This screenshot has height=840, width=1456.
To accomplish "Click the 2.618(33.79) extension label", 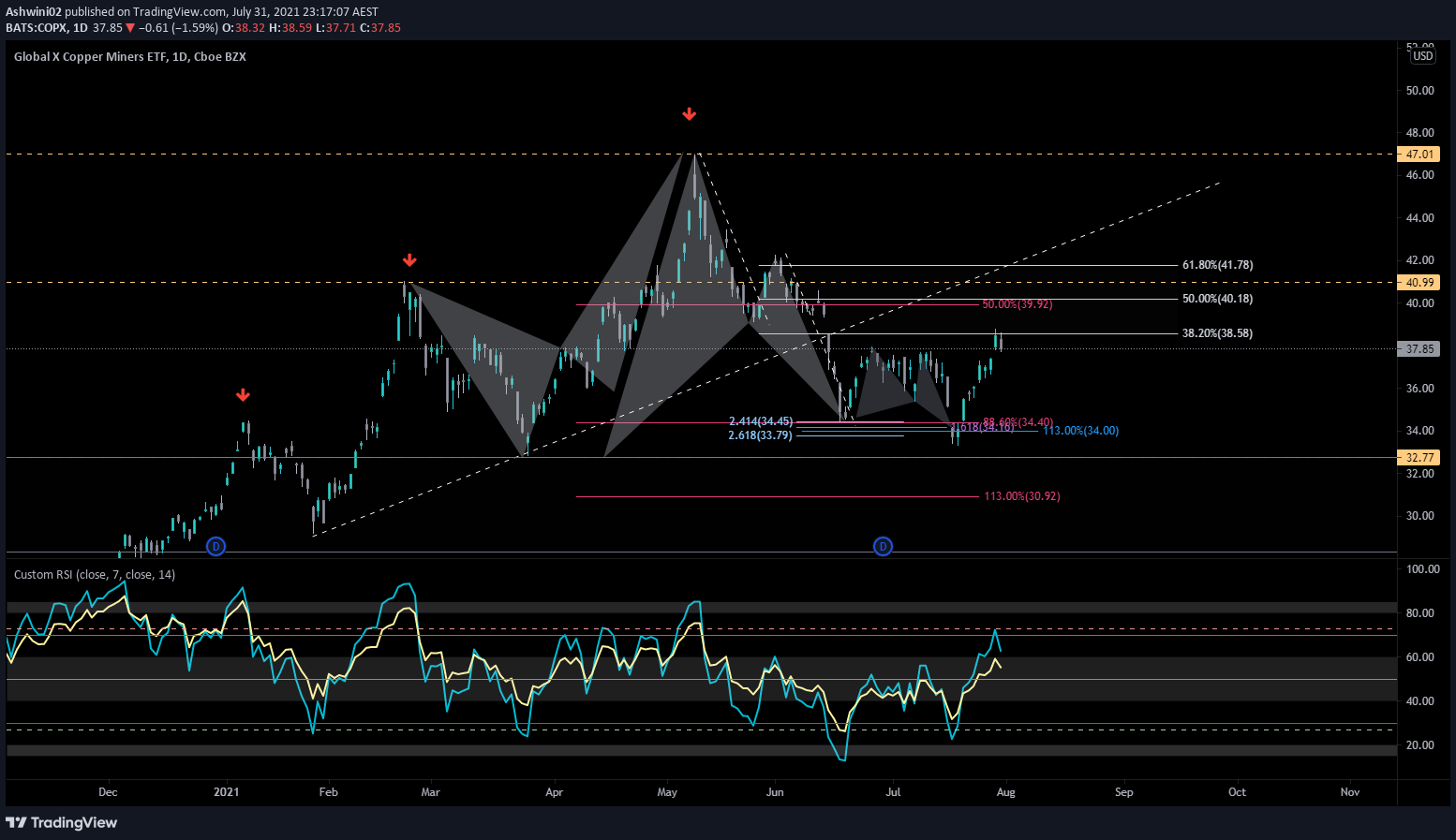I will coord(761,435).
